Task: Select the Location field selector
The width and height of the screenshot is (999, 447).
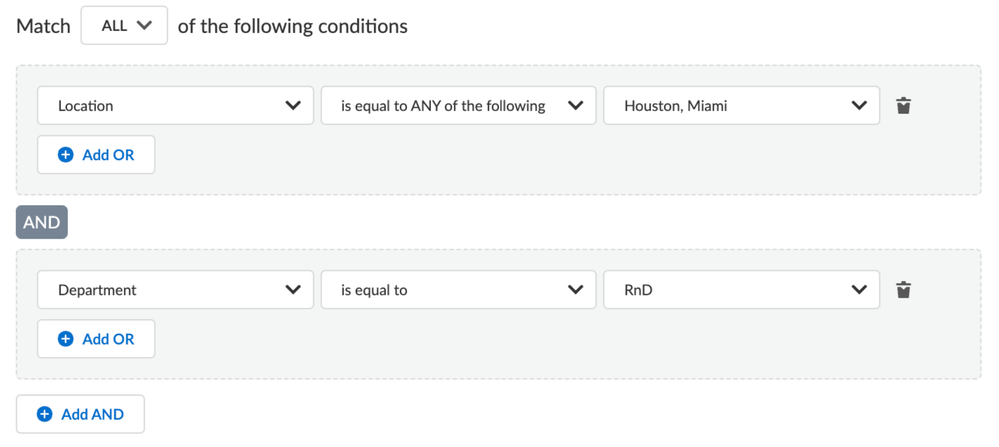Action: click(x=175, y=106)
